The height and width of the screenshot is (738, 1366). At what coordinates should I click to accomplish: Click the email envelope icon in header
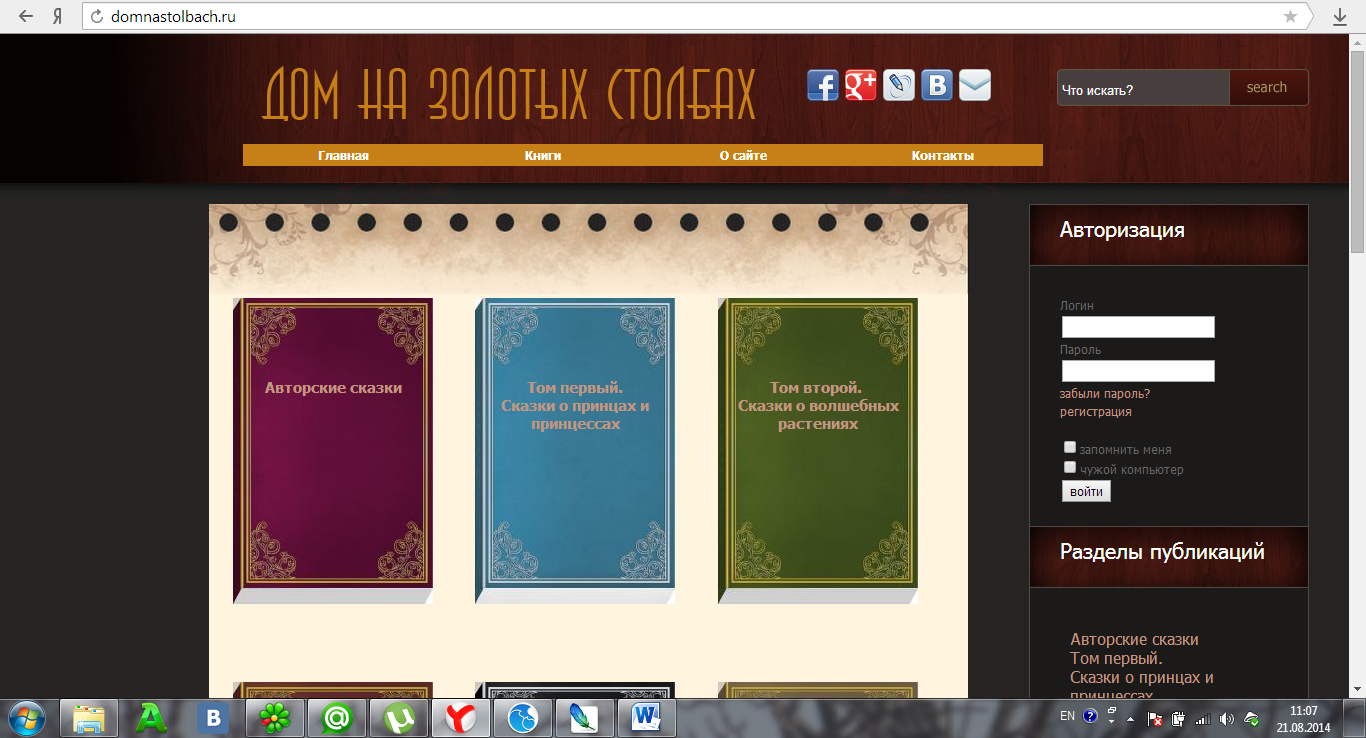(975, 86)
